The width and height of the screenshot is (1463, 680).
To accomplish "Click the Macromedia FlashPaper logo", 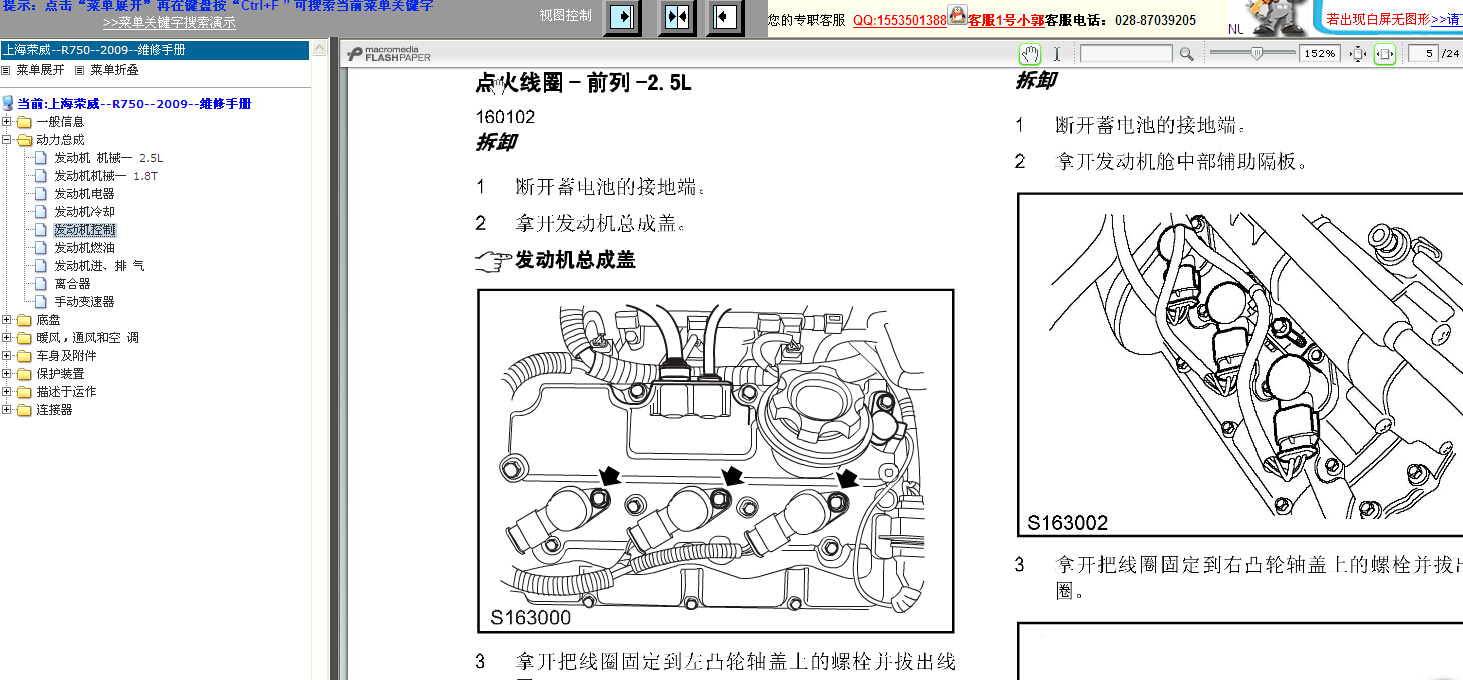I will click(x=389, y=54).
